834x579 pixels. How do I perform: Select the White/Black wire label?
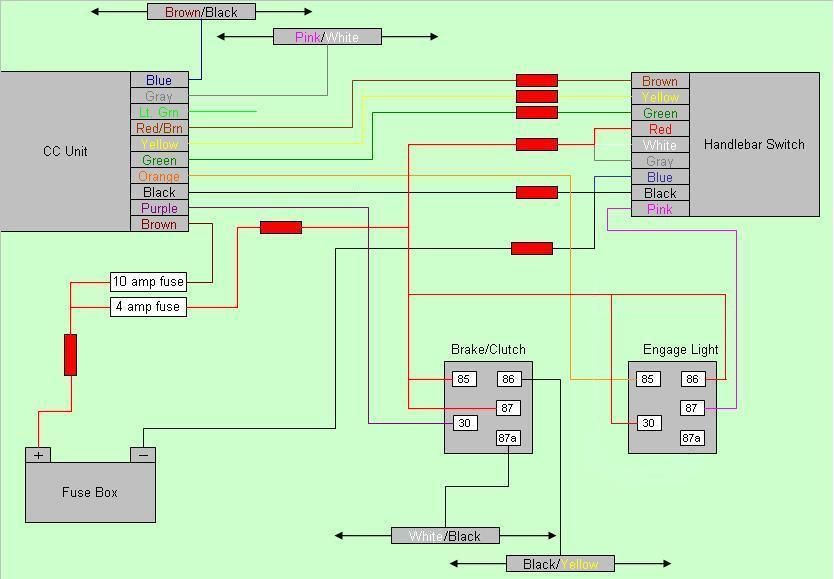pos(445,536)
